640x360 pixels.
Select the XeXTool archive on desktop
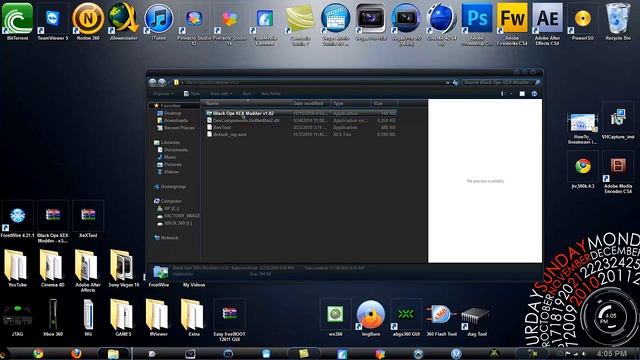(x=88, y=219)
